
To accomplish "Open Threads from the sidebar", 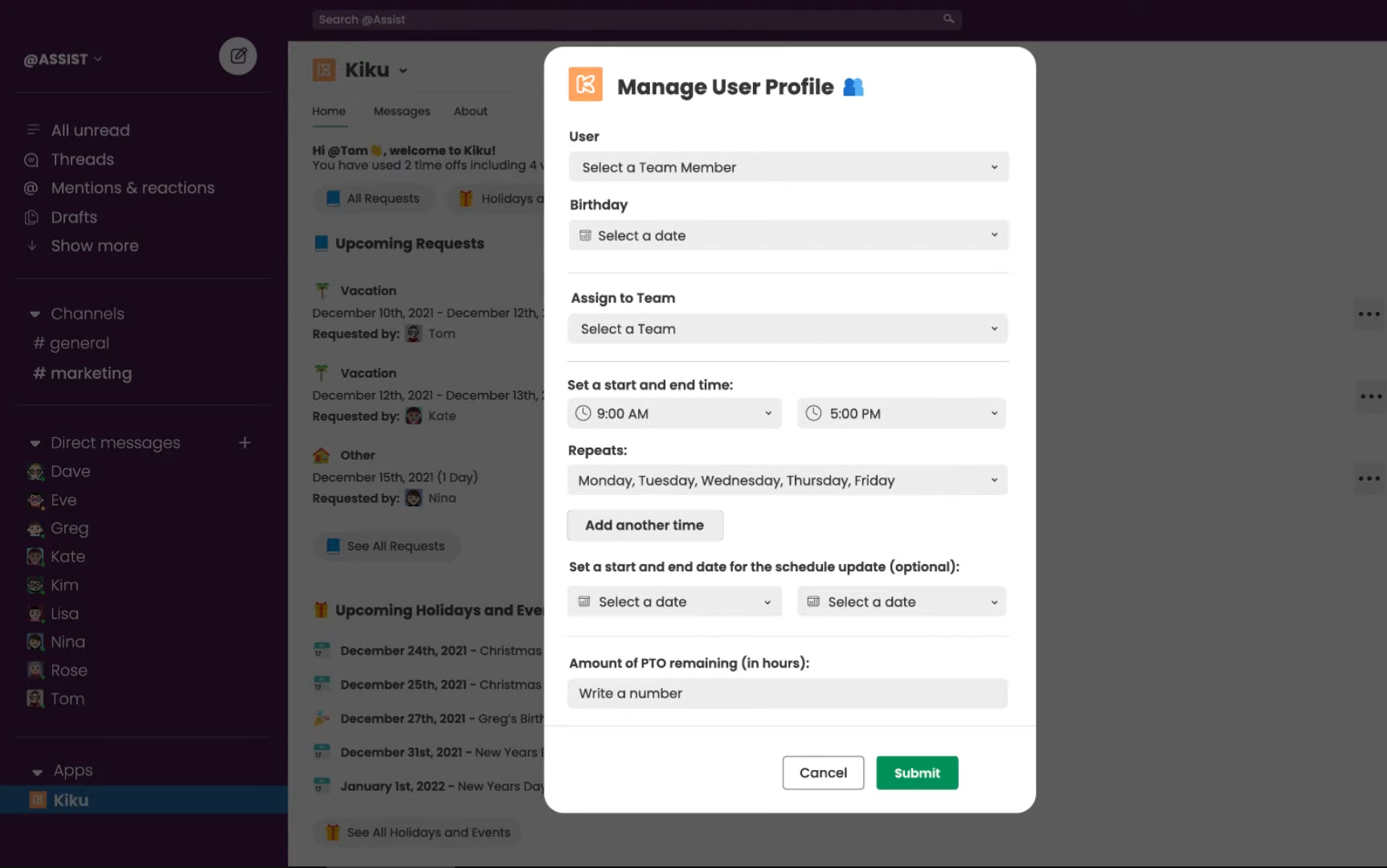I will tap(82, 159).
